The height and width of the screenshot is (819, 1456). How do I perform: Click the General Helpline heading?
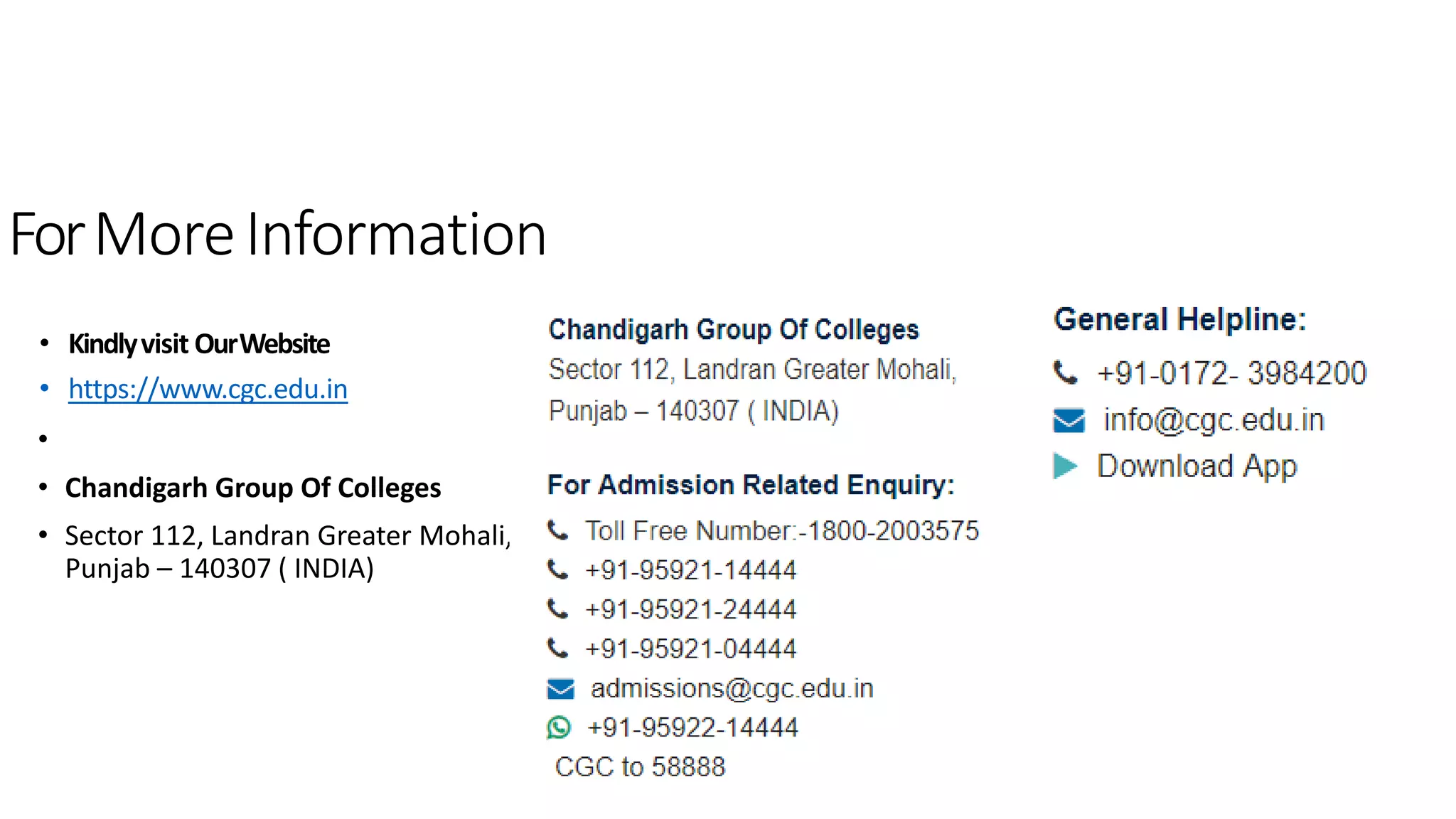pyautogui.click(x=1179, y=319)
